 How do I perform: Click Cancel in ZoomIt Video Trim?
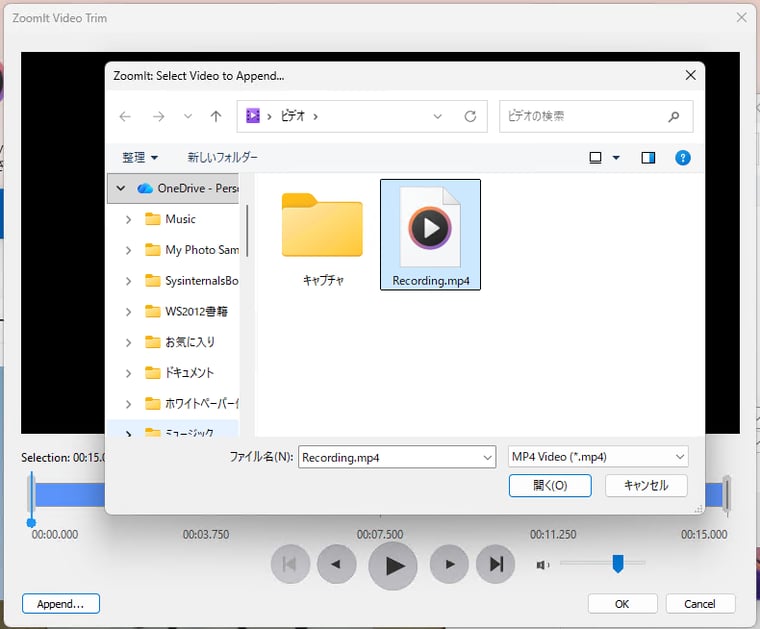pyautogui.click(x=700, y=604)
